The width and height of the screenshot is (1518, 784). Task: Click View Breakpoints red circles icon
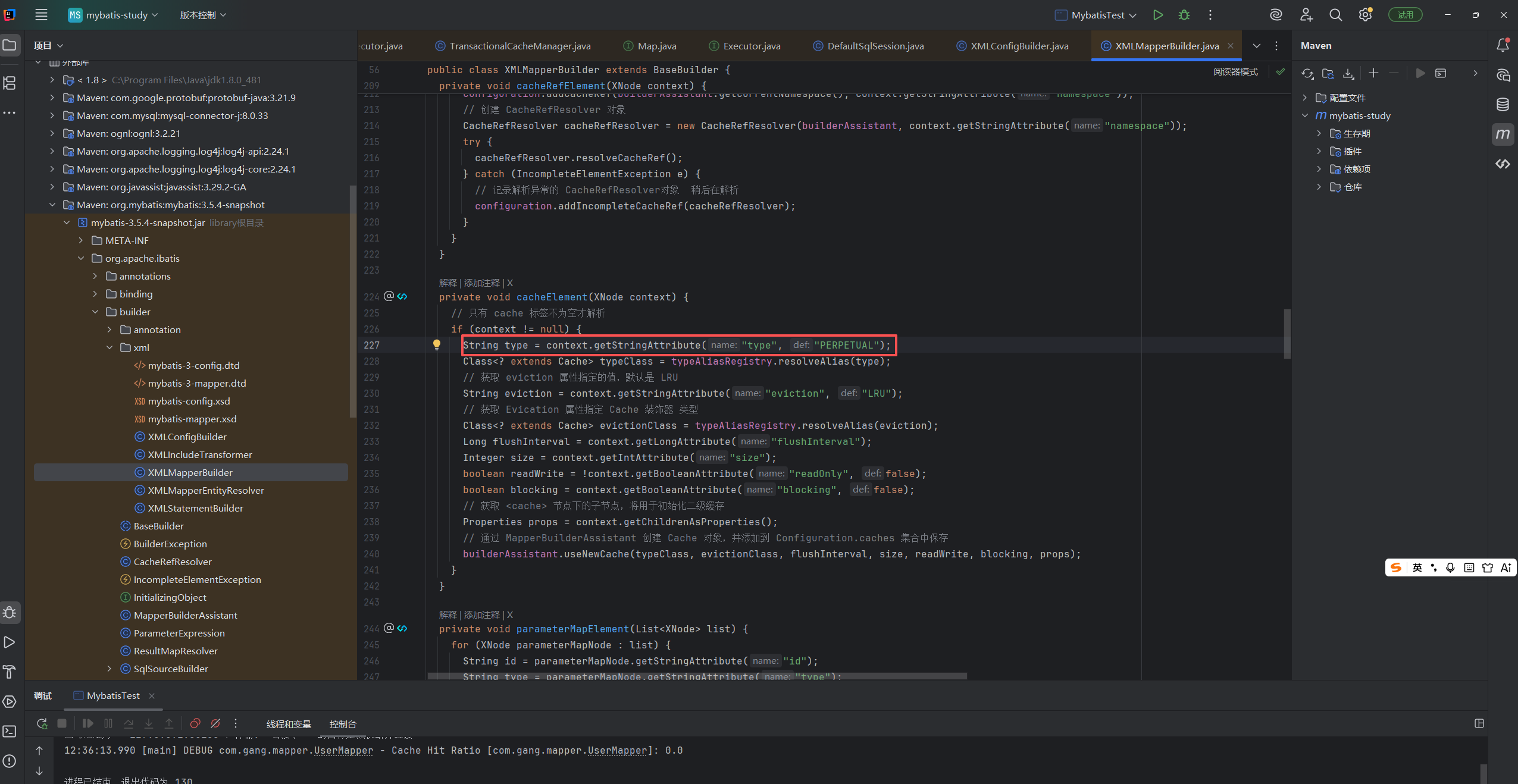pos(195,723)
